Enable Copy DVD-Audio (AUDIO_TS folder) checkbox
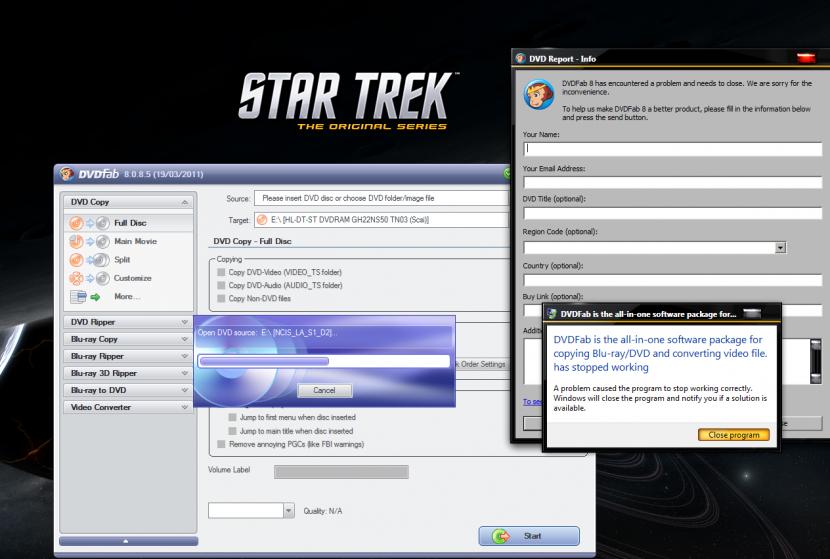This screenshot has width=830, height=559. (x=221, y=285)
